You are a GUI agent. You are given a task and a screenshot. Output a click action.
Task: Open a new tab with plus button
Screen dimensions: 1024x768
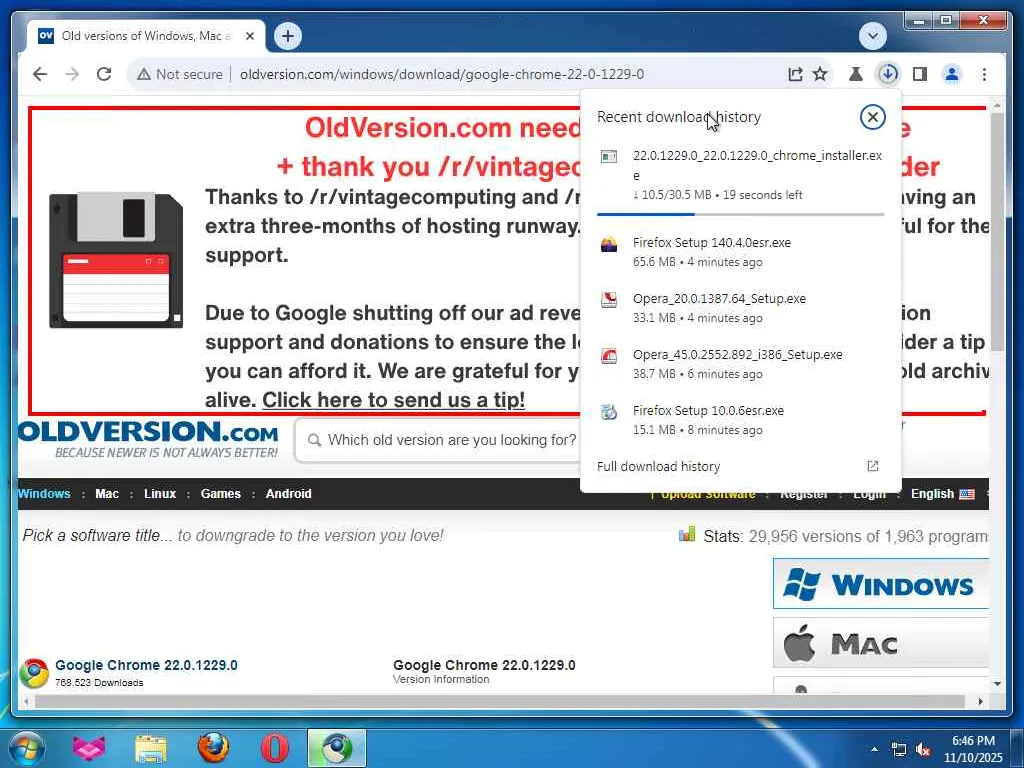pyautogui.click(x=288, y=35)
